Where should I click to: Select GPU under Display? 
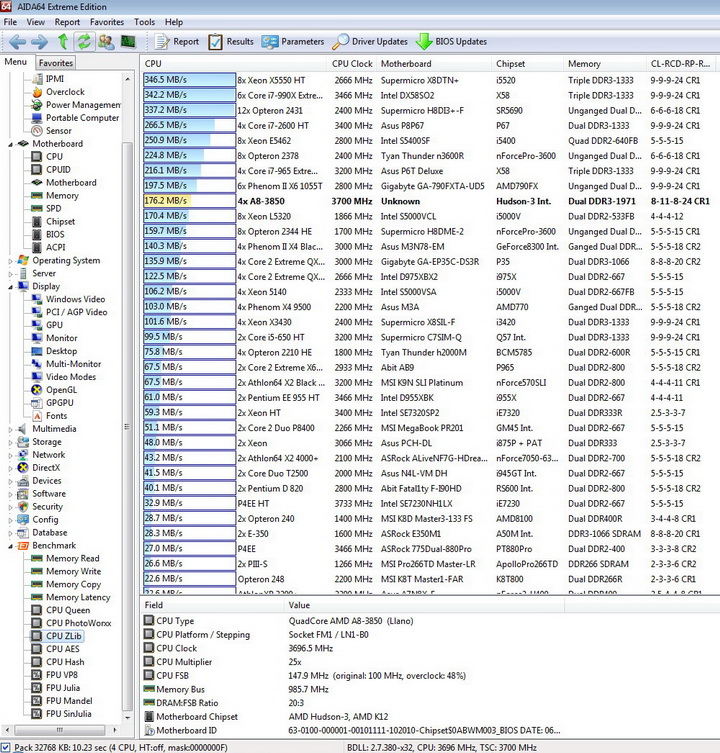54,325
